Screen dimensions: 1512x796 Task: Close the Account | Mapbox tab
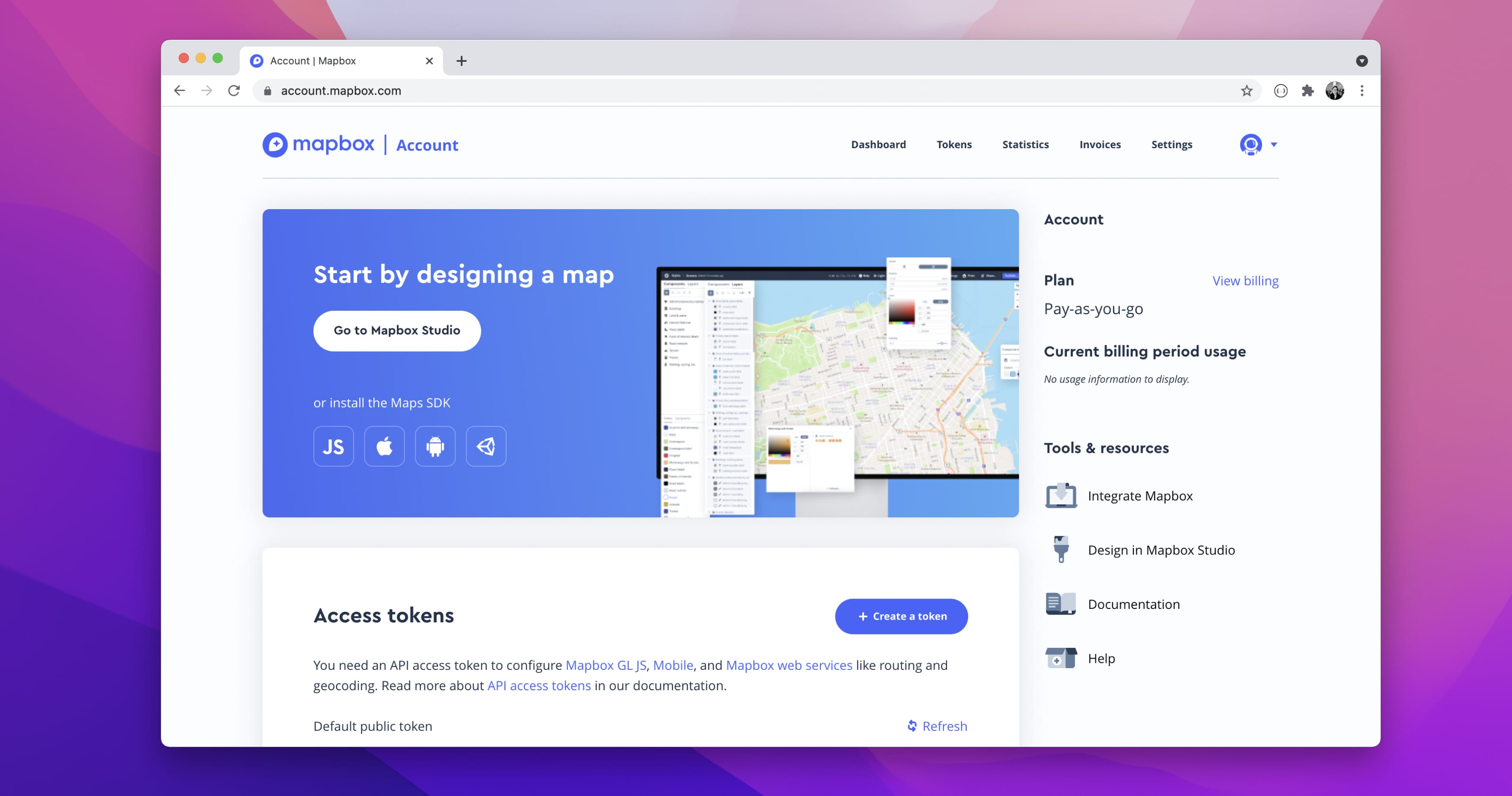(x=429, y=61)
